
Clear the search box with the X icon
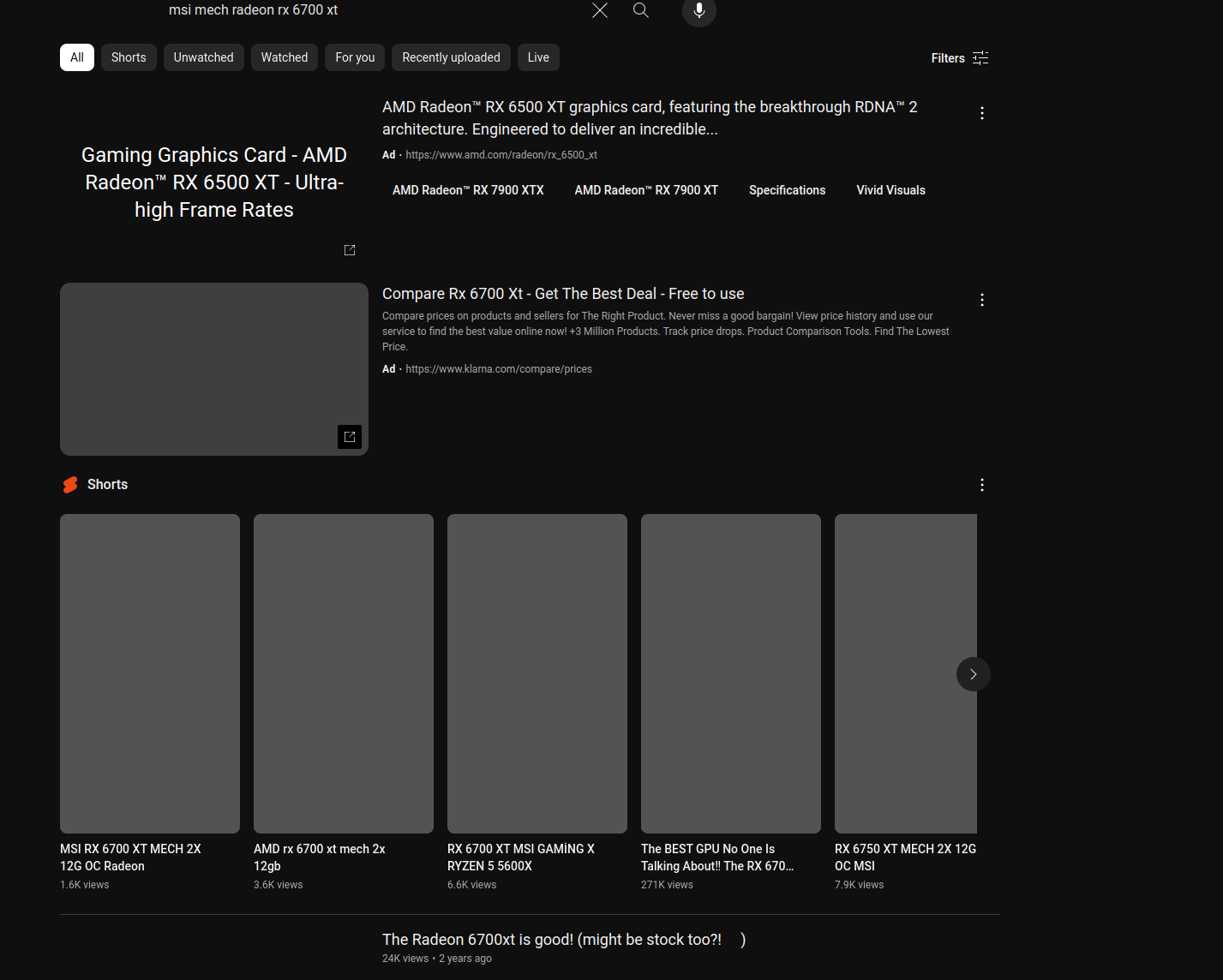(600, 10)
